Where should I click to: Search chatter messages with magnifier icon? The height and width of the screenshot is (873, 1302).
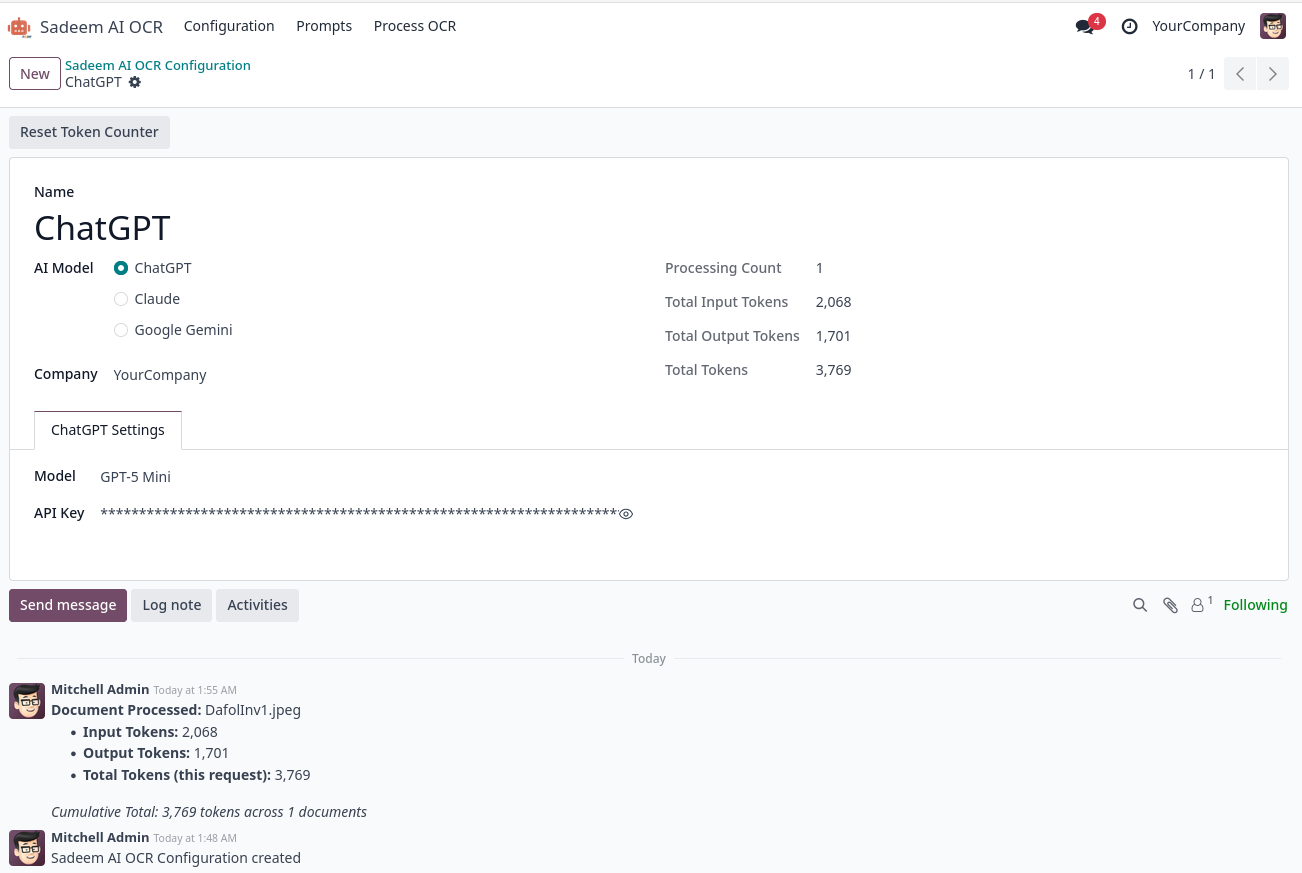[1140, 605]
